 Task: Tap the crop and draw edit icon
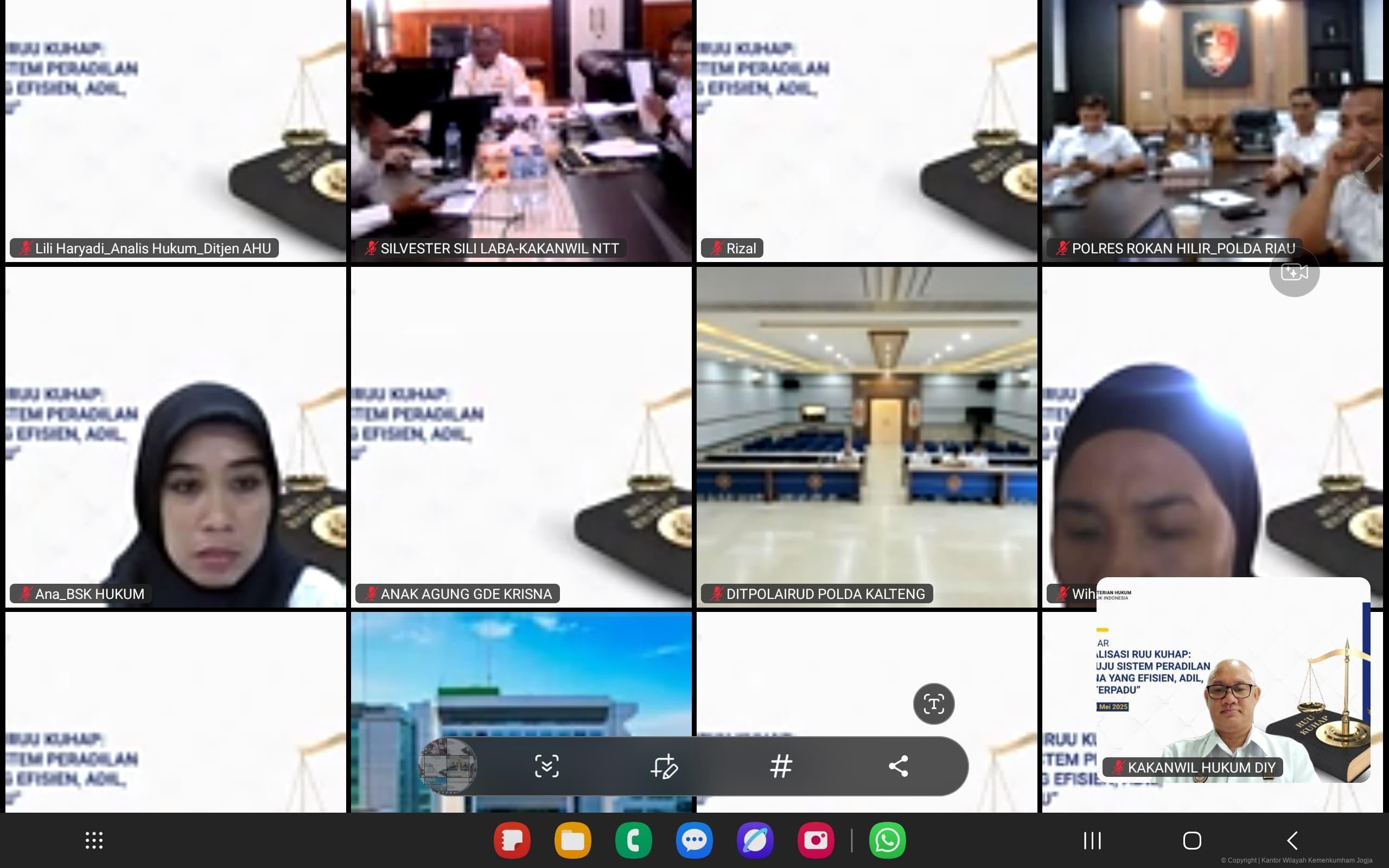point(664,767)
